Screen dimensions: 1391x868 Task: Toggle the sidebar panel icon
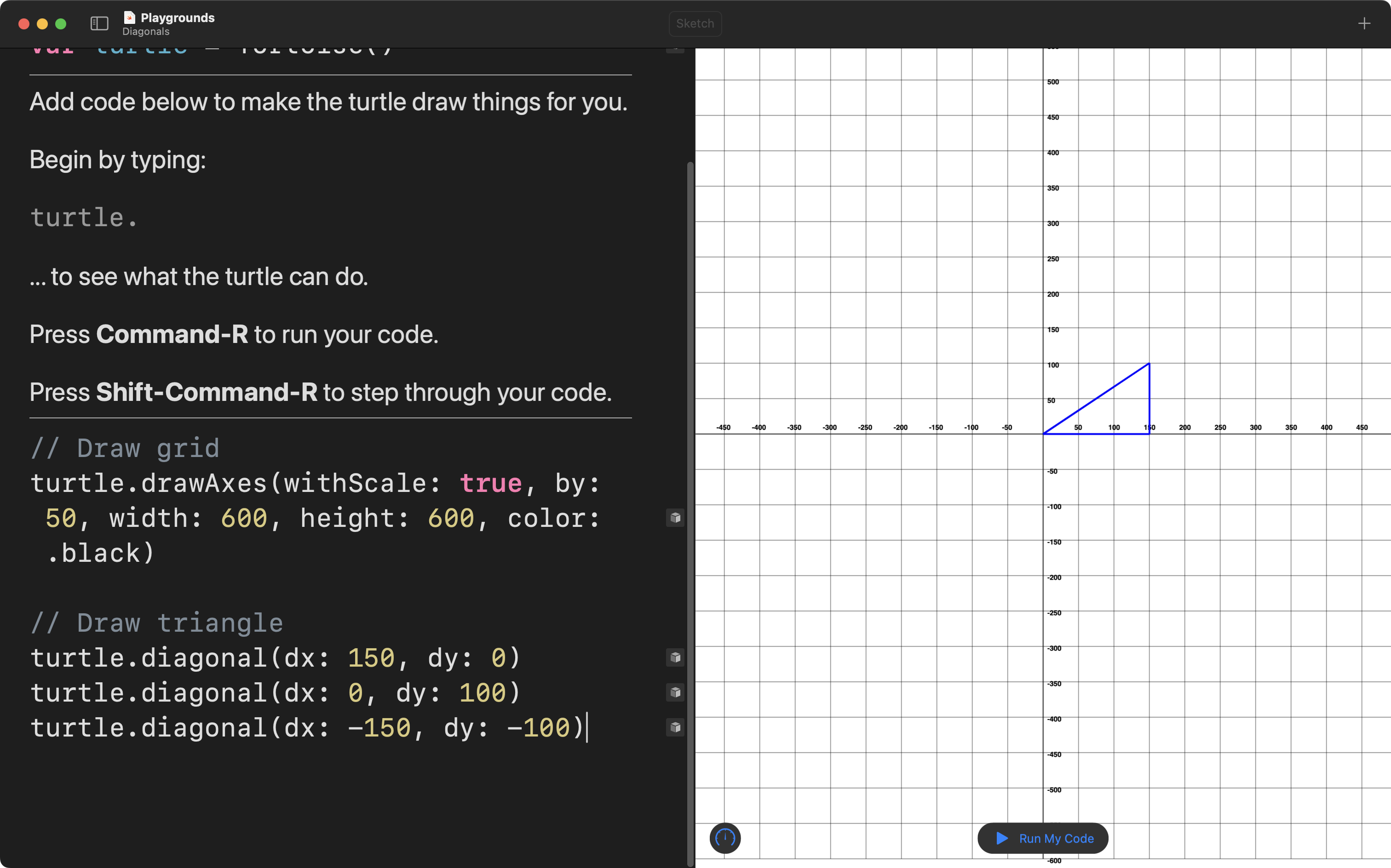99,23
